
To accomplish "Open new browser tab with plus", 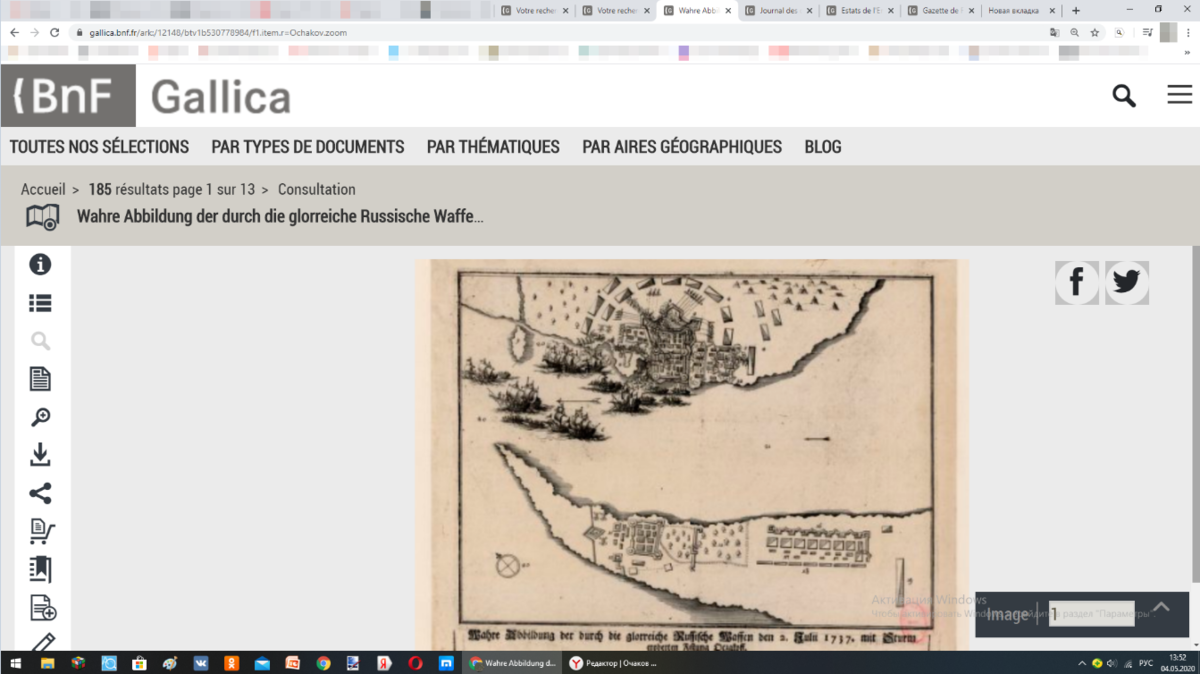I will (1076, 10).
